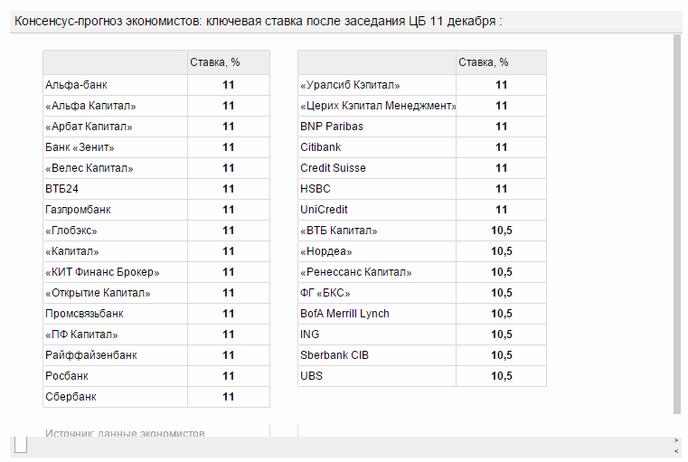Select the BNP Paribas cell
Image resolution: width=688 pixels, height=462 pixels.
point(377,126)
